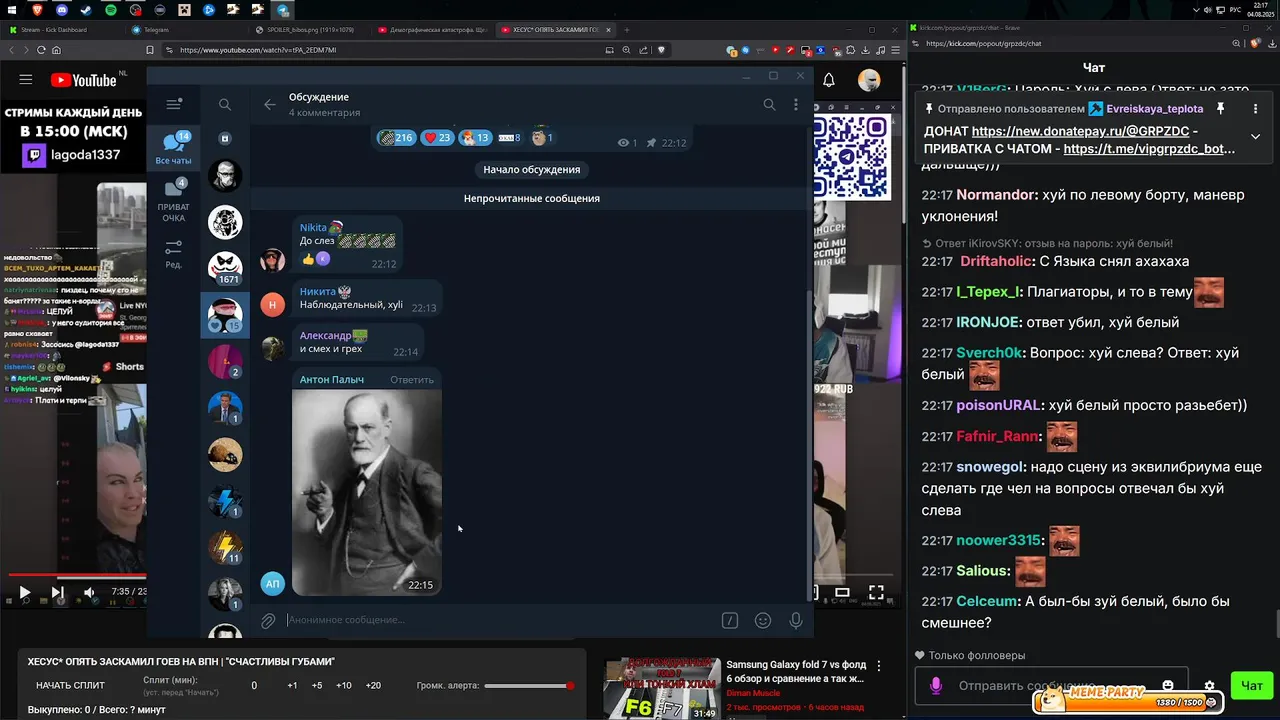Open the YouTube account avatar menu

tap(869, 80)
